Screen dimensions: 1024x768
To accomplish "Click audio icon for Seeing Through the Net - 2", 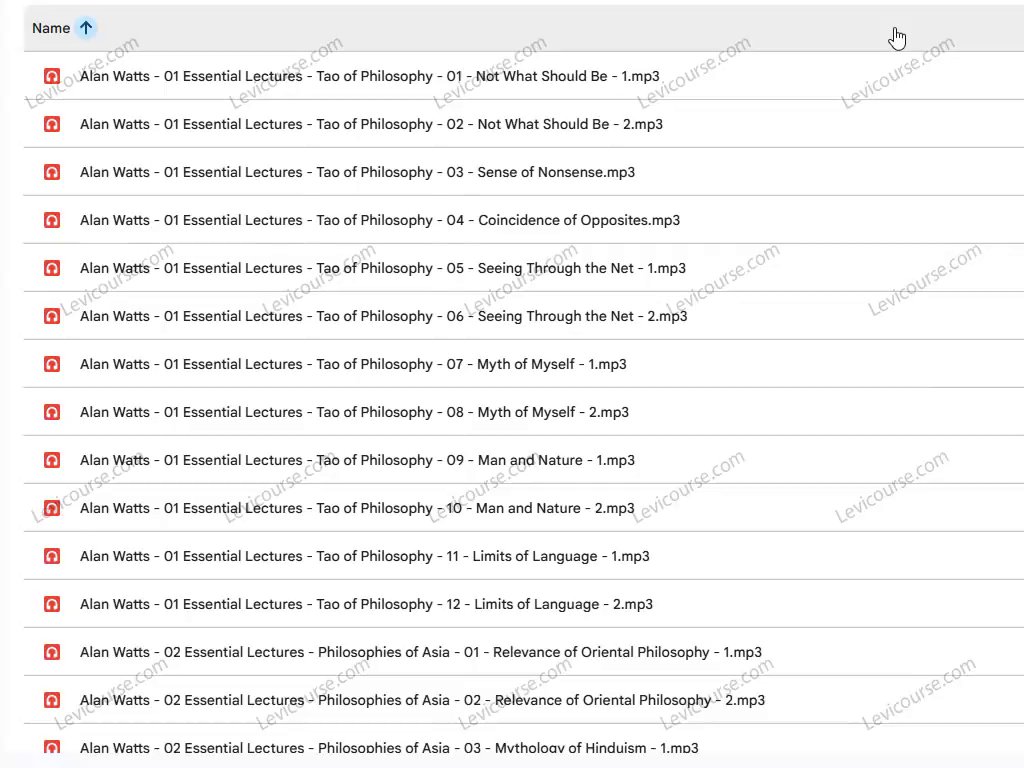I will 52,316.
